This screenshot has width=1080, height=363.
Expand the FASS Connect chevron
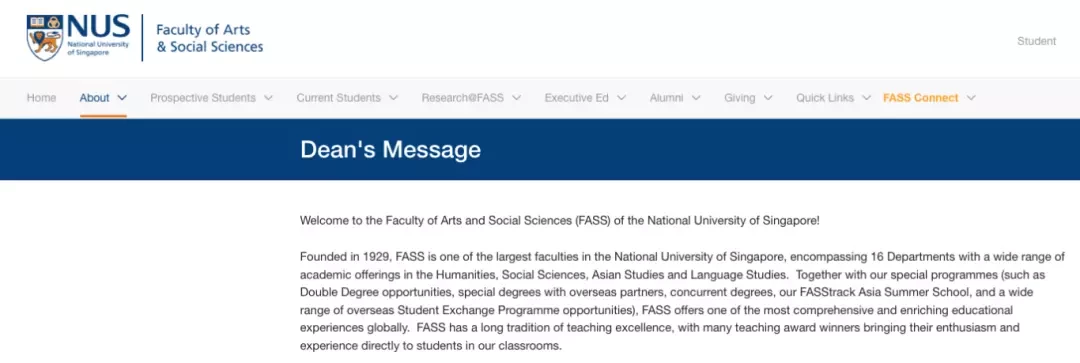pos(970,98)
